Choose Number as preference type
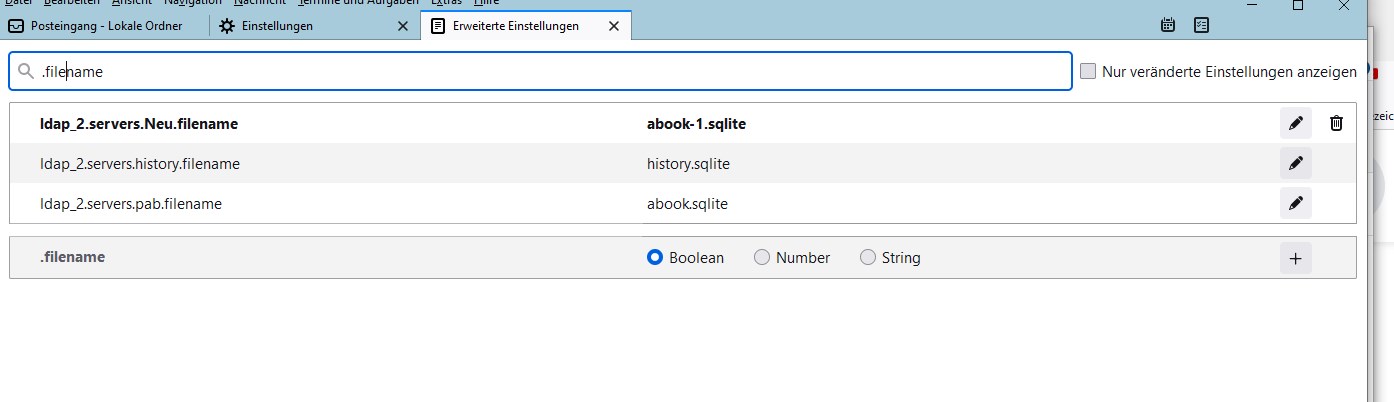 pyautogui.click(x=762, y=258)
